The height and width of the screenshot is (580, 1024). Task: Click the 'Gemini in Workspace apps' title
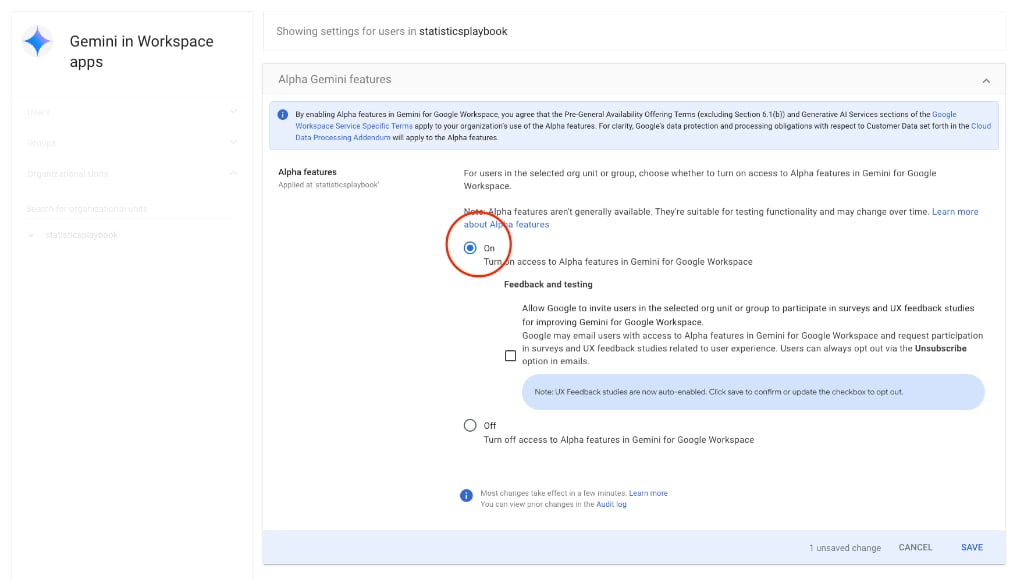[x=142, y=52]
